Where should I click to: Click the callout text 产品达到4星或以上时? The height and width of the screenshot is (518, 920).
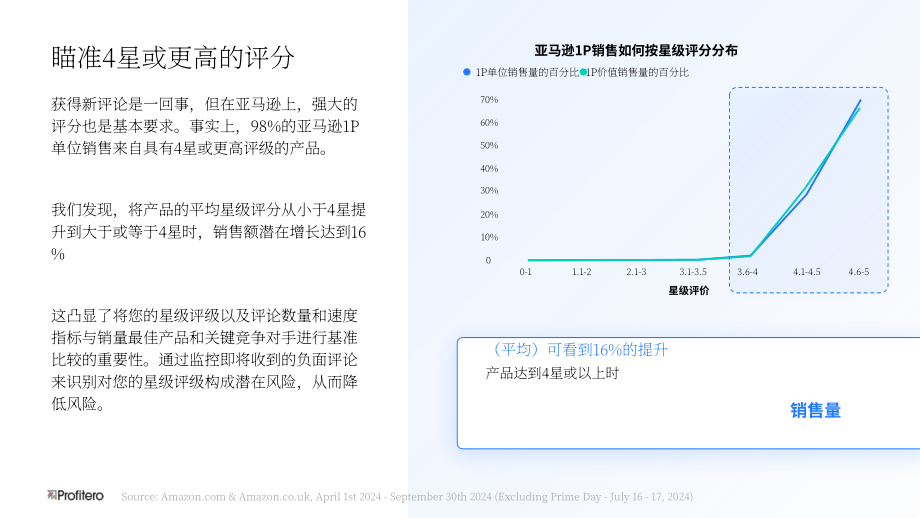coord(552,374)
